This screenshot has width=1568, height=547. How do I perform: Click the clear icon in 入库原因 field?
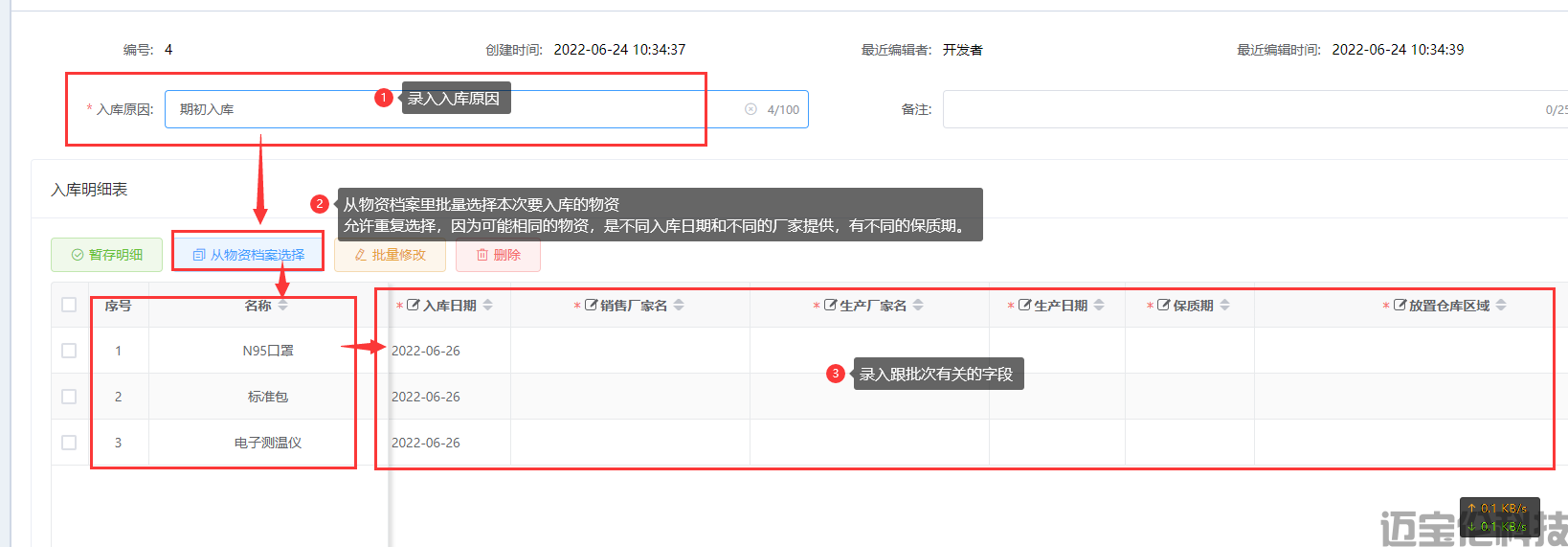point(750,109)
